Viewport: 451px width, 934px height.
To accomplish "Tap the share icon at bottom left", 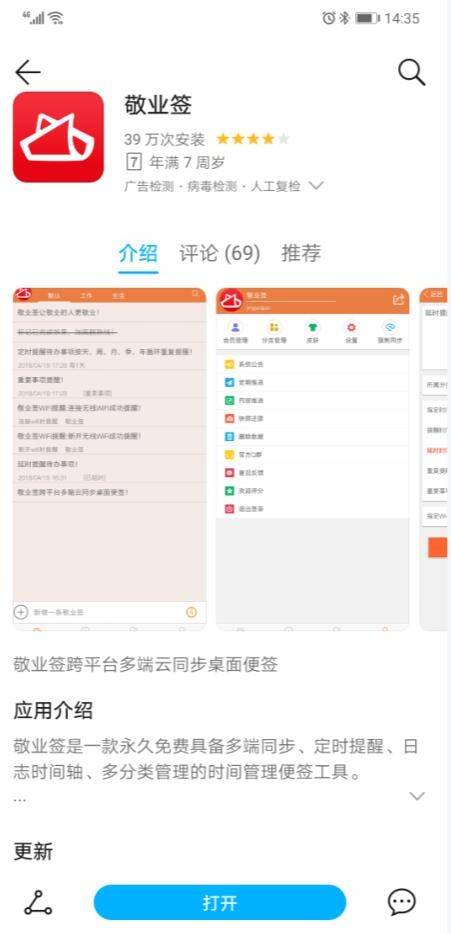I will (x=38, y=902).
